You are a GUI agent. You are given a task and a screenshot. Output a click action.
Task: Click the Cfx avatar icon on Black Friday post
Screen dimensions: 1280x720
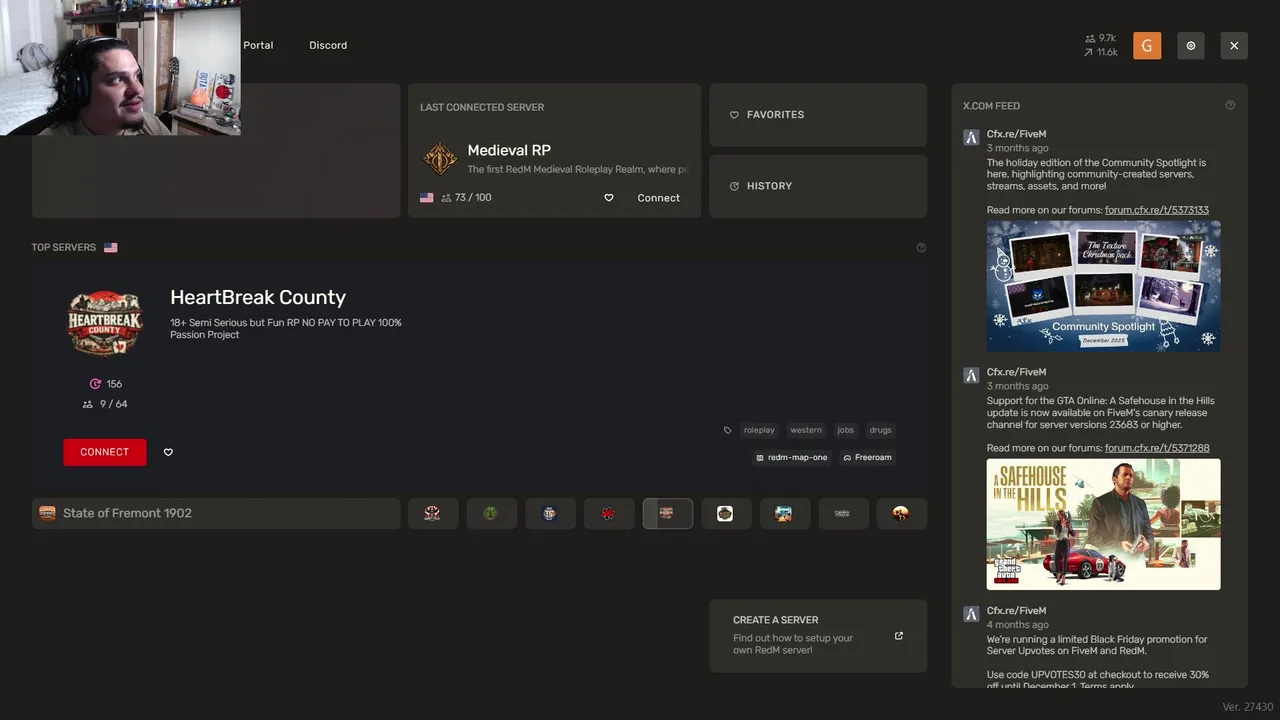click(x=971, y=613)
